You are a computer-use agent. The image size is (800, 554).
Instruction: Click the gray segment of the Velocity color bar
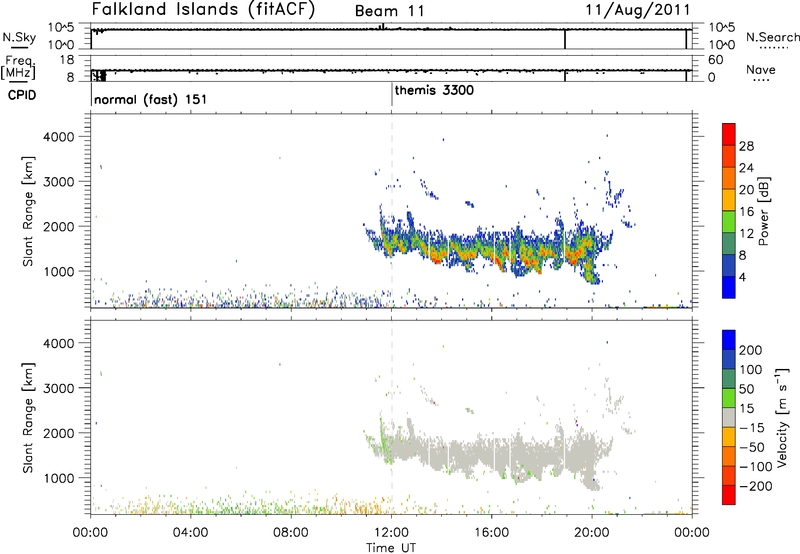pyautogui.click(x=729, y=417)
